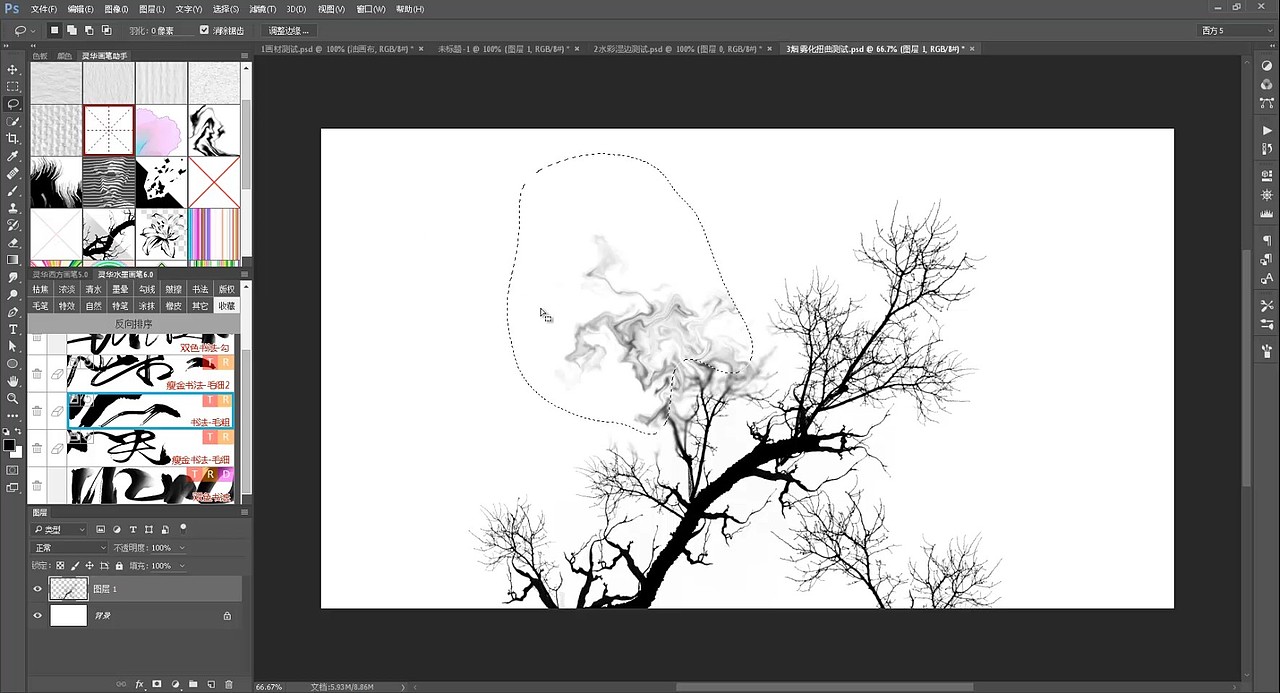This screenshot has width=1280, height=693.
Task: Open the zoom percentage field
Action: click(x=270, y=687)
